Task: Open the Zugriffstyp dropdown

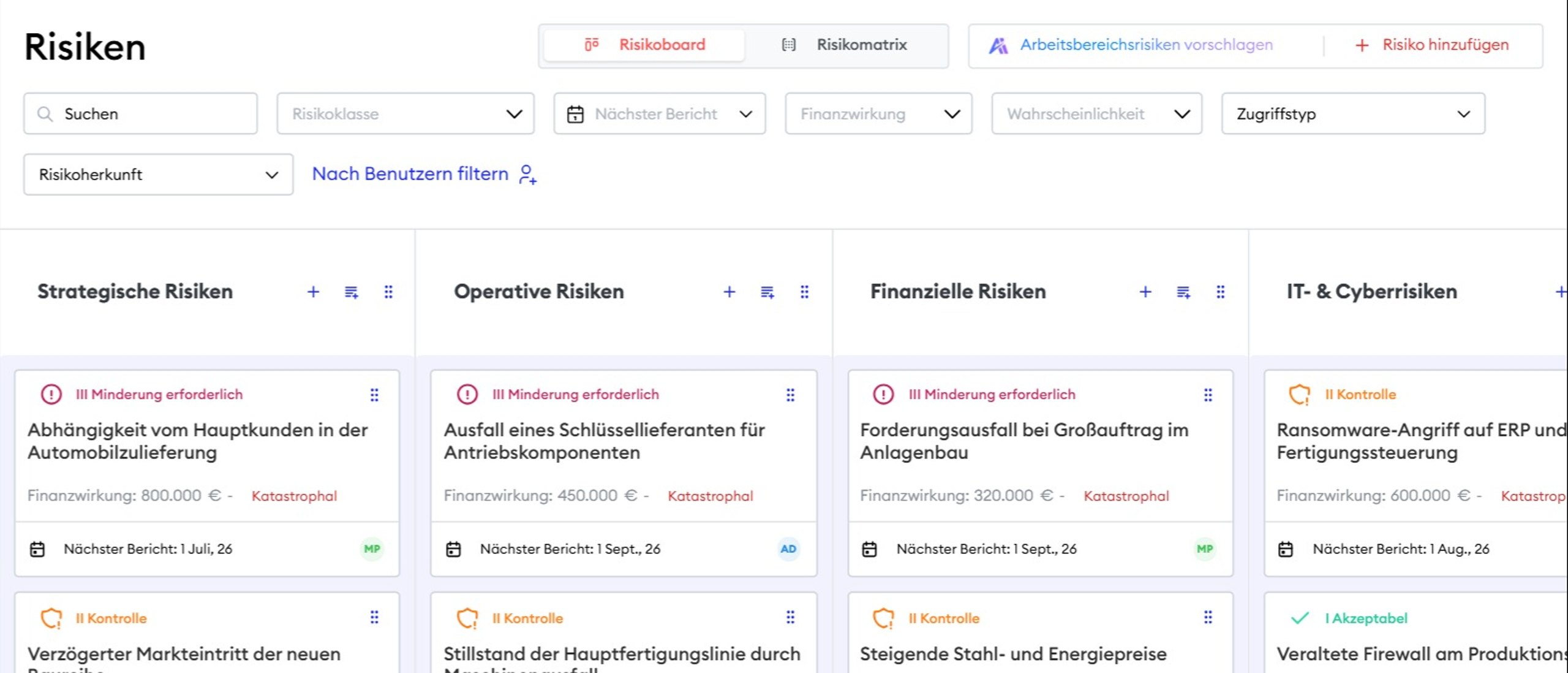Action: [x=1353, y=113]
